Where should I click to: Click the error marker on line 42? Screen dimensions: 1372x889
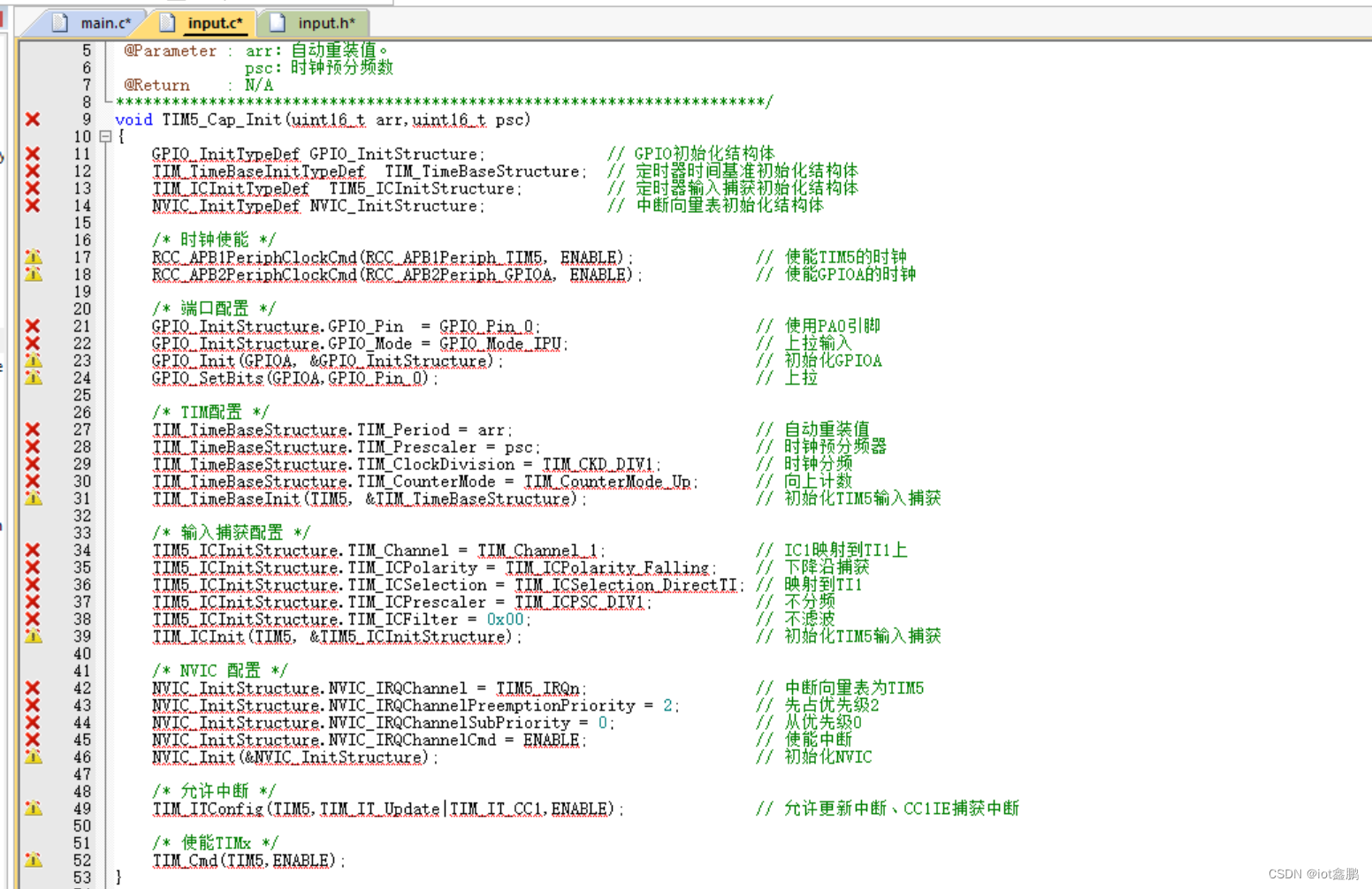pos(33,688)
